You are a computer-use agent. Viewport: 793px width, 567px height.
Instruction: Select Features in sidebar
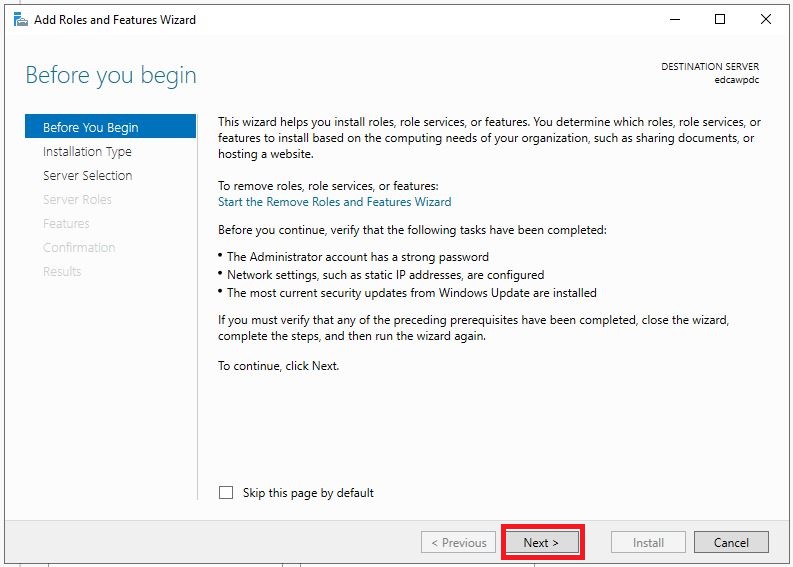[x=66, y=224]
